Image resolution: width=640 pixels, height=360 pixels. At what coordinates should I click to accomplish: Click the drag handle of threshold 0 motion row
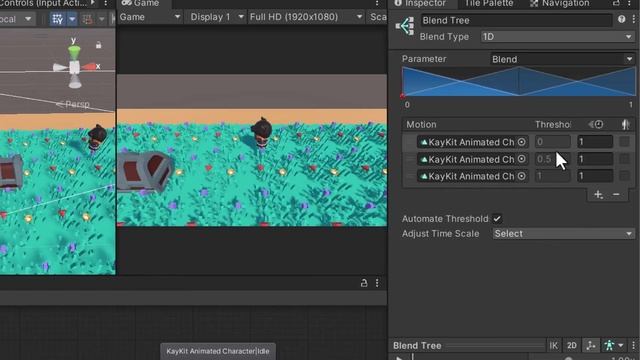[x=410, y=142]
